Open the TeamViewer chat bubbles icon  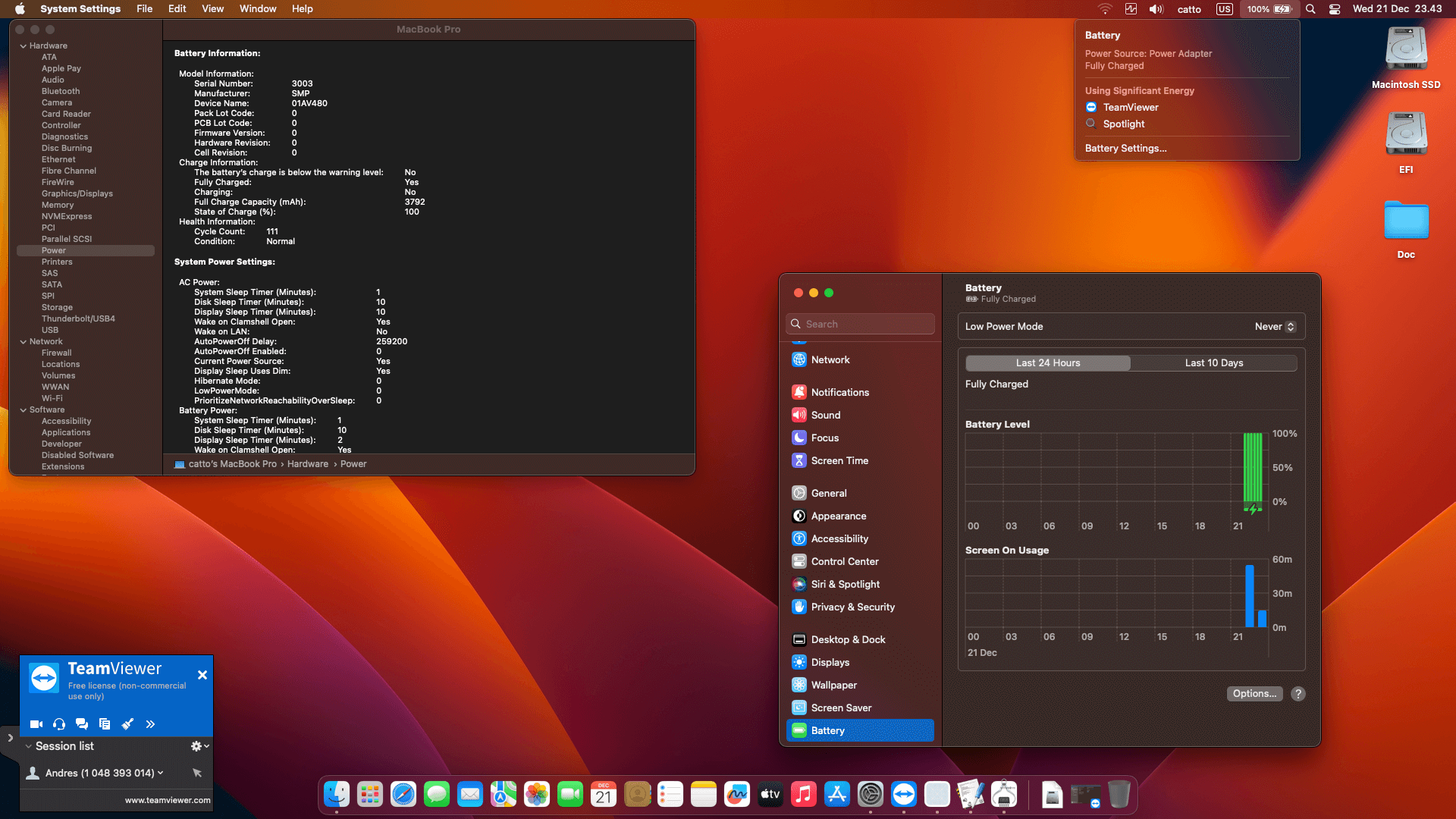click(x=82, y=724)
